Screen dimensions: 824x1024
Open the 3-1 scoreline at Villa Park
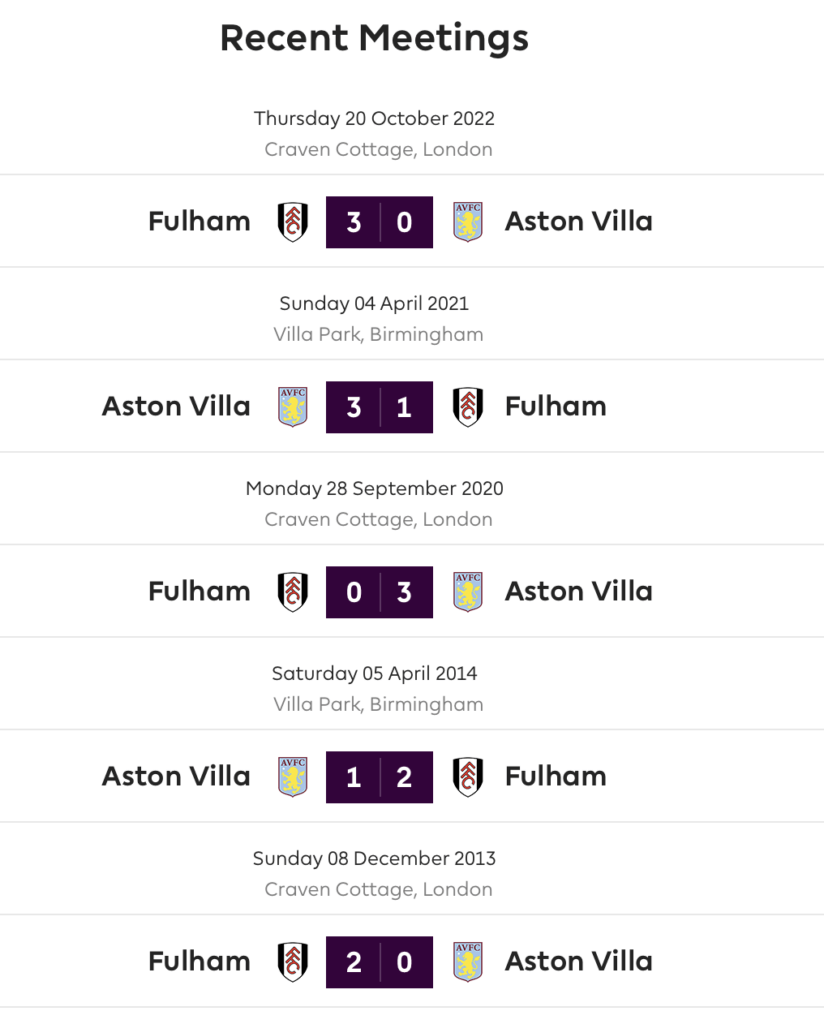point(379,407)
